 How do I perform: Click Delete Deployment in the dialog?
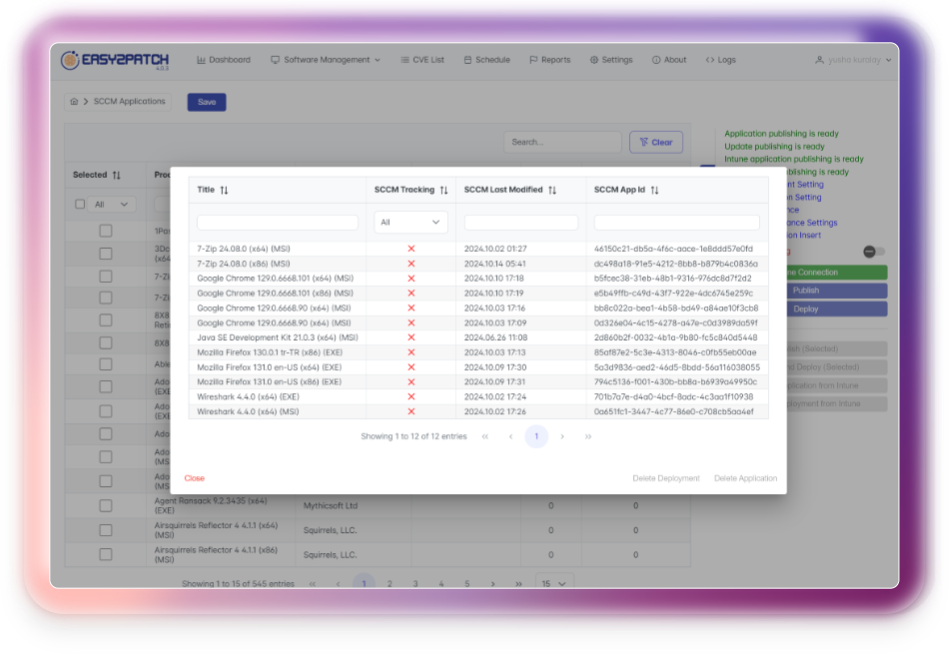(x=666, y=478)
